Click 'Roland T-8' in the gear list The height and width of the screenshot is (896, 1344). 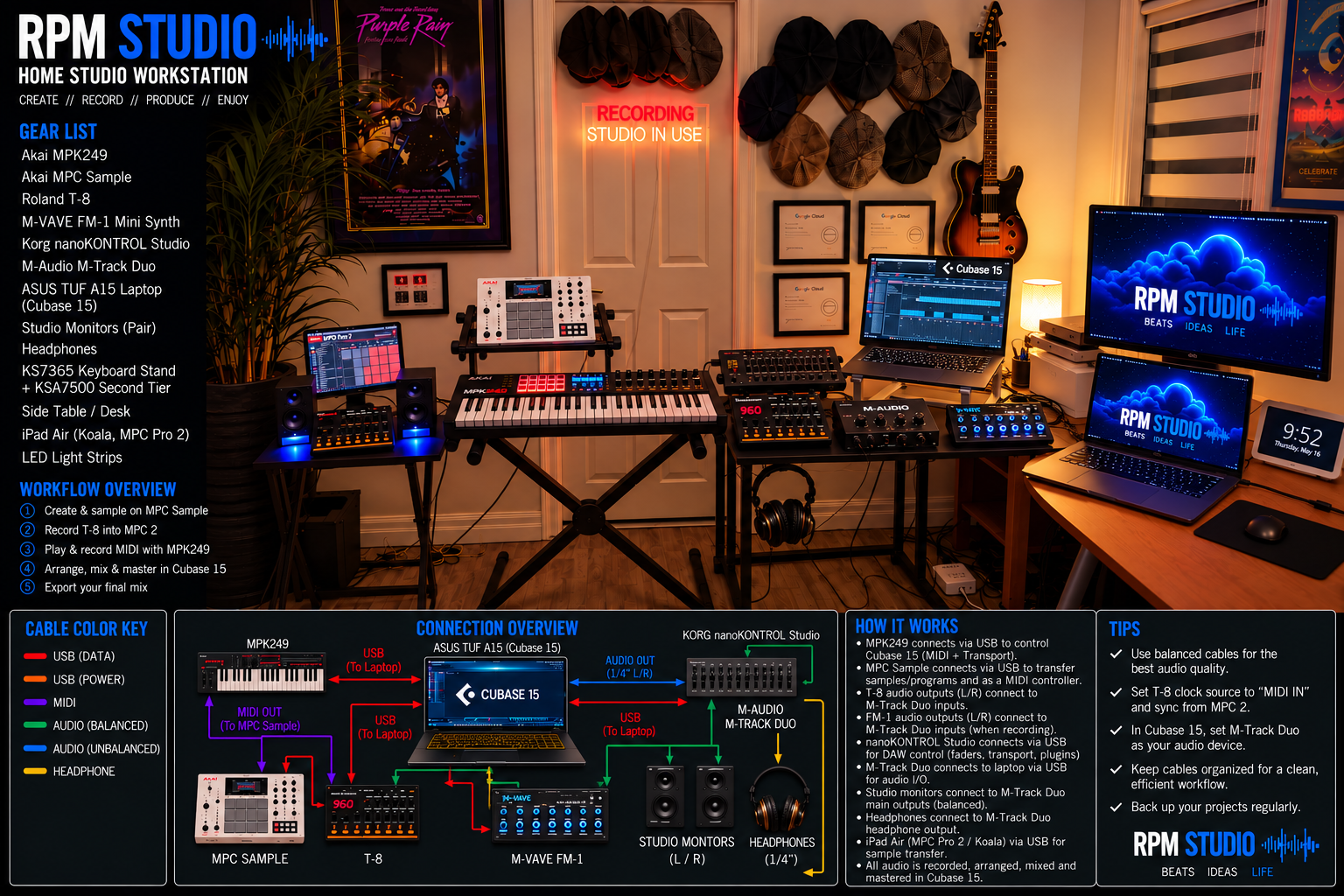pos(56,199)
